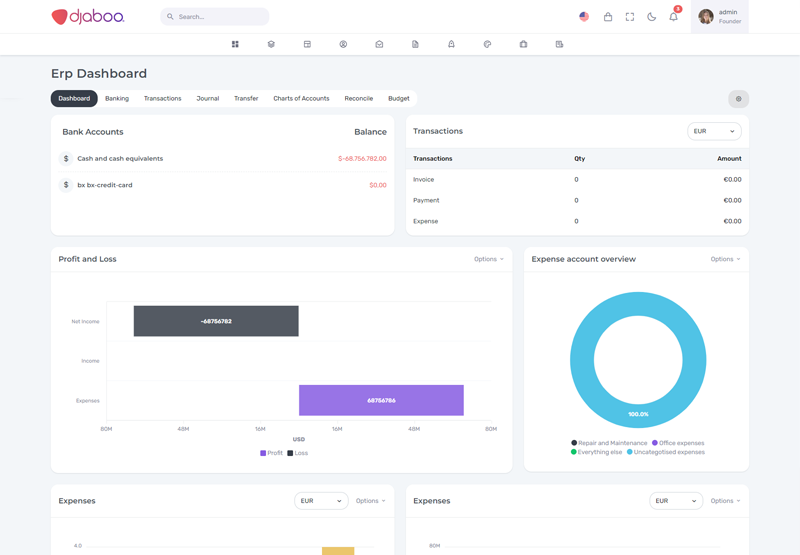
Task: Expand Profit and Loss Options menu
Action: click(x=488, y=259)
